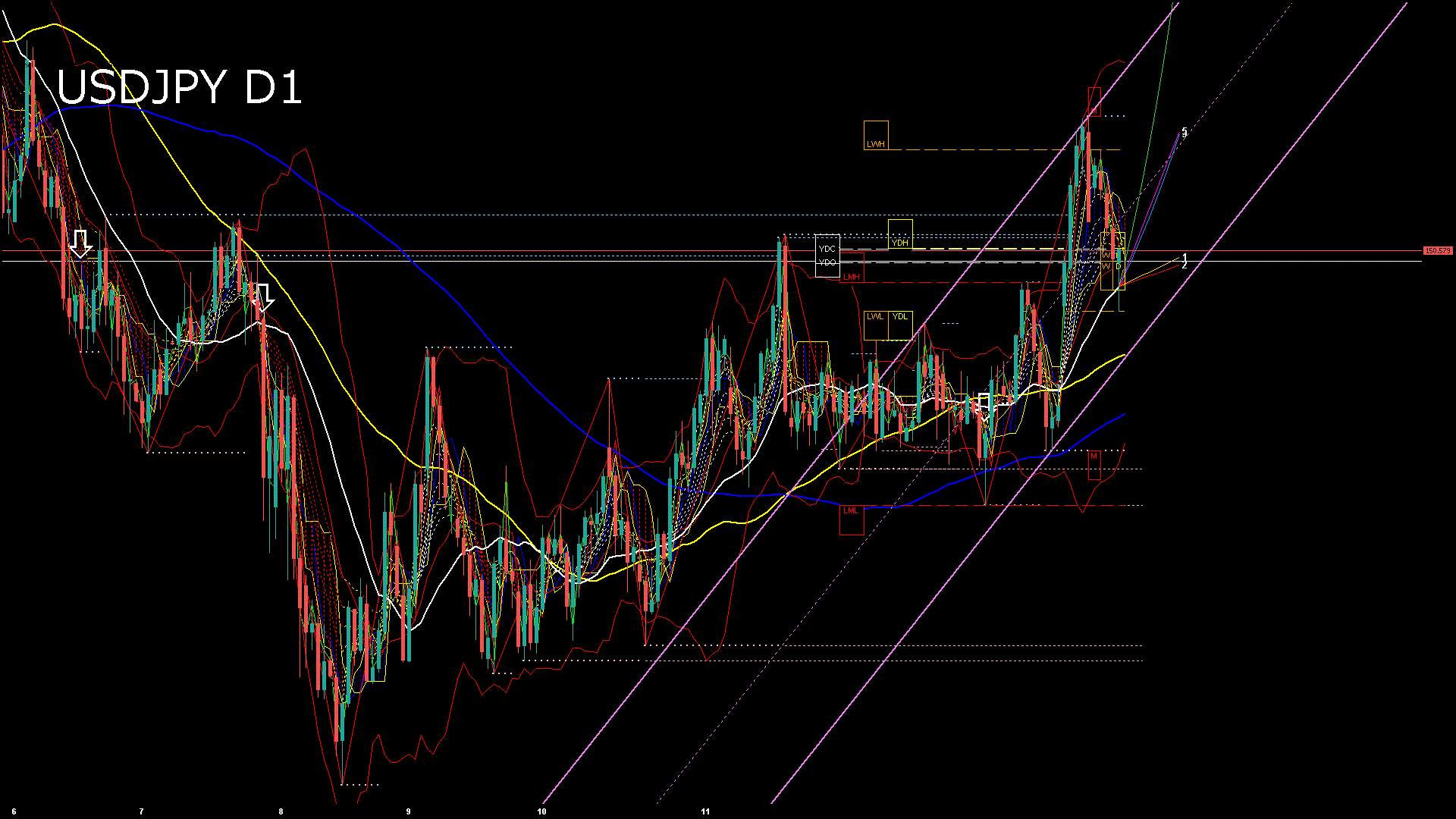Click month 6 on the time axis

pos(14,811)
